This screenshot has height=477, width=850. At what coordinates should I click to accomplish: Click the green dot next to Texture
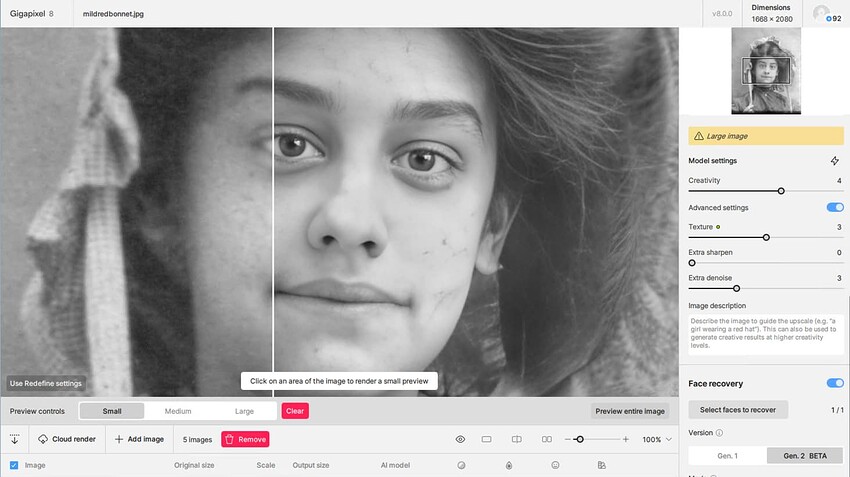click(x=718, y=227)
